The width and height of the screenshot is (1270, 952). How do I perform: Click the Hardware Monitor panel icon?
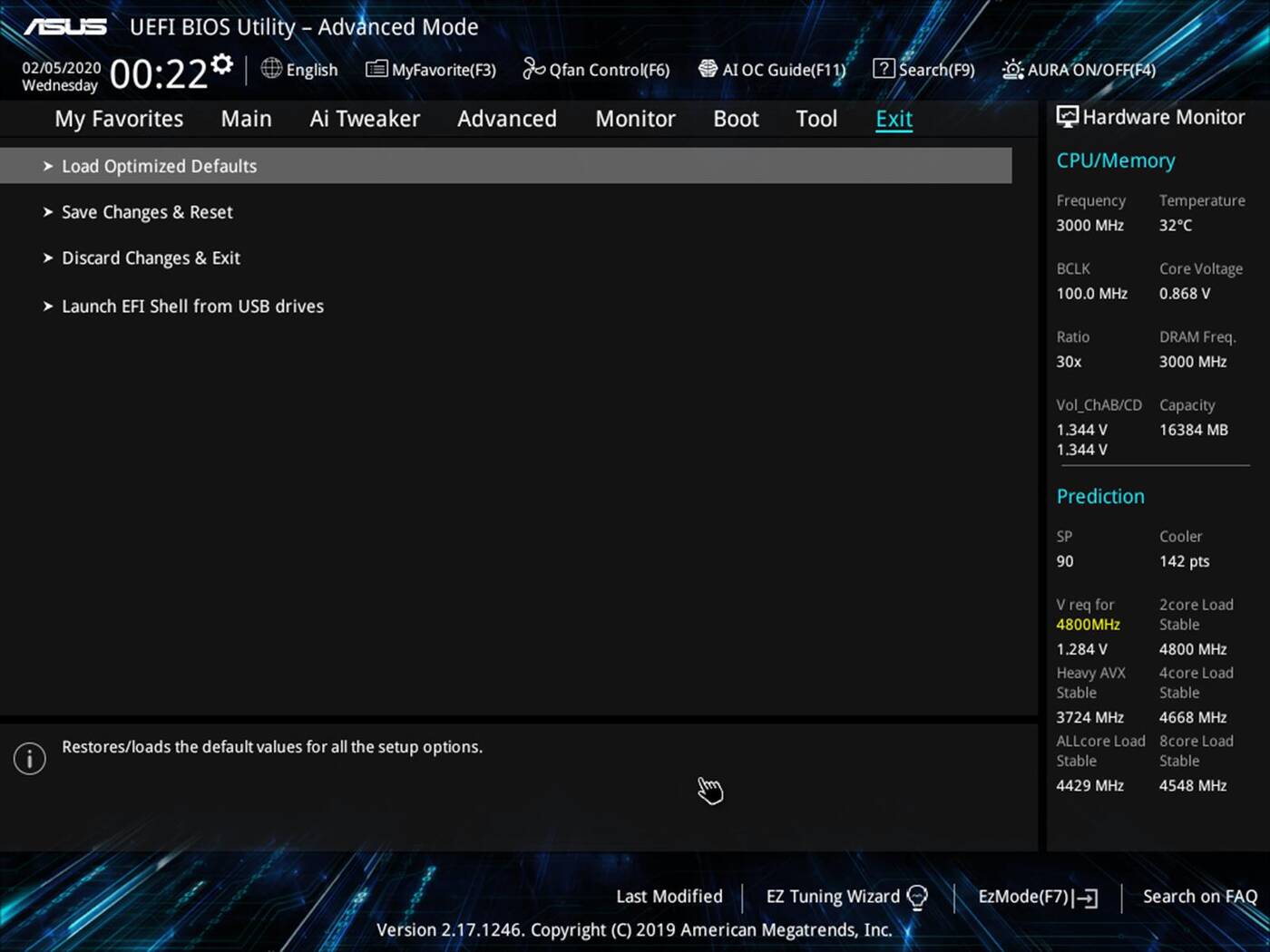pos(1067,116)
